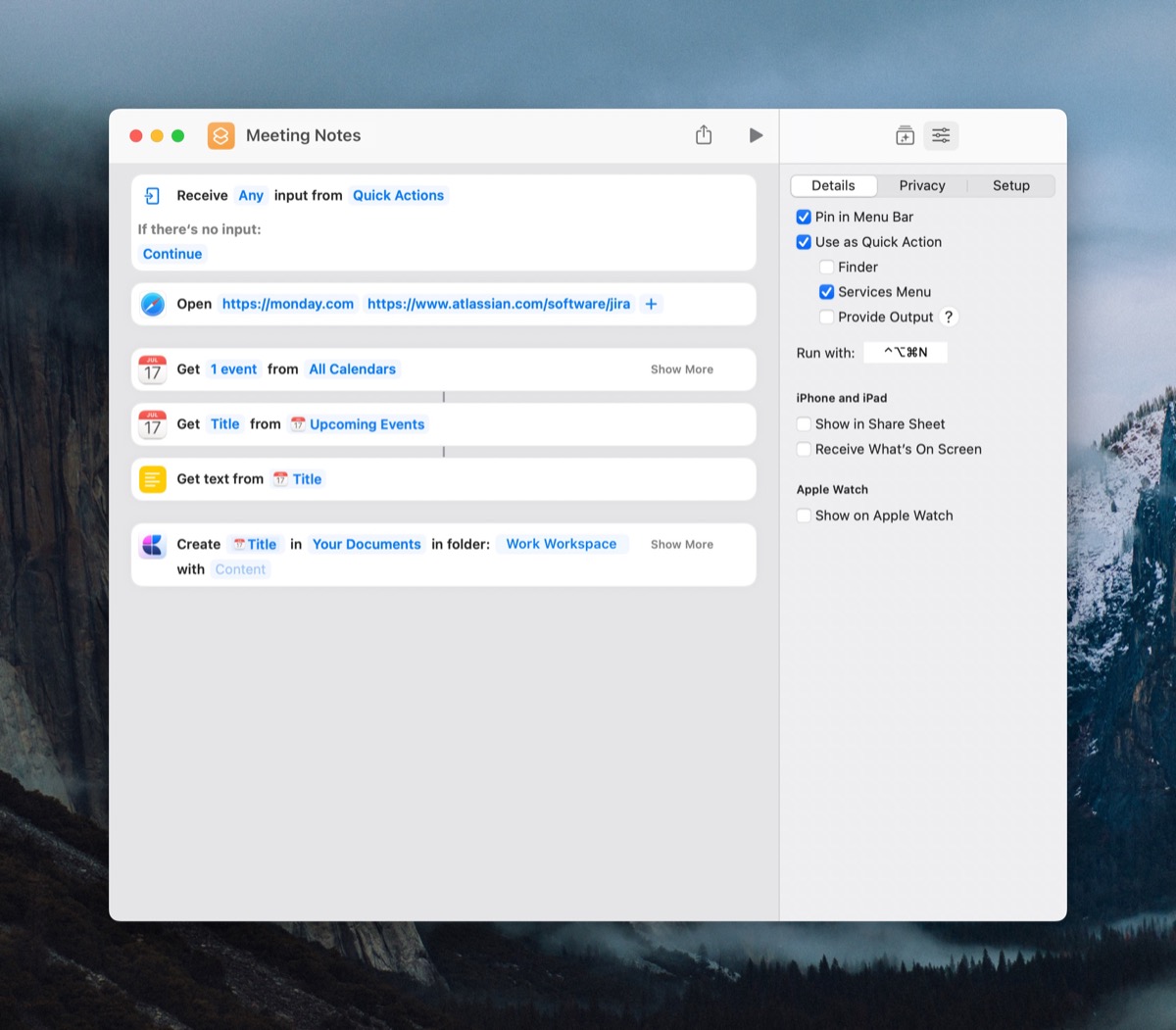Image resolution: width=1176 pixels, height=1030 pixels.
Task: Click 'If there's no input:' label
Action: tap(199, 229)
